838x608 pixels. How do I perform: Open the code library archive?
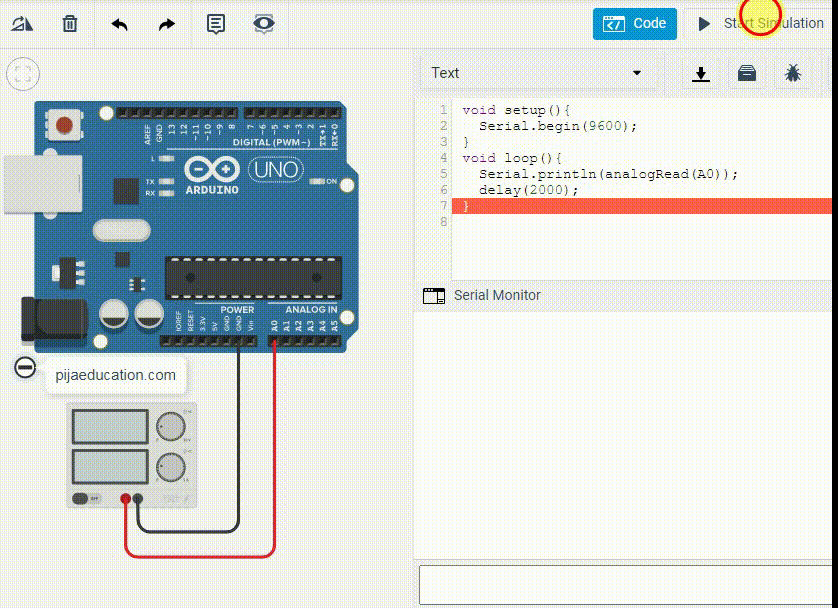747,73
